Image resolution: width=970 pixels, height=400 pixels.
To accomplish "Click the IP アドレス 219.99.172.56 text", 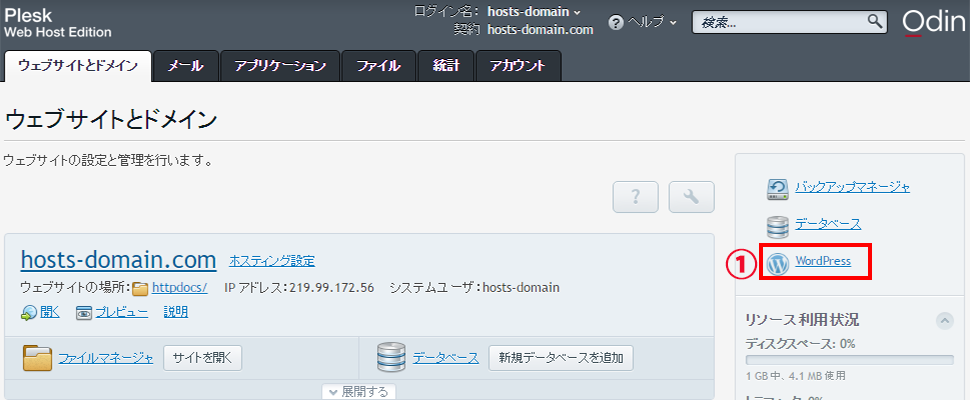I will [x=299, y=288].
